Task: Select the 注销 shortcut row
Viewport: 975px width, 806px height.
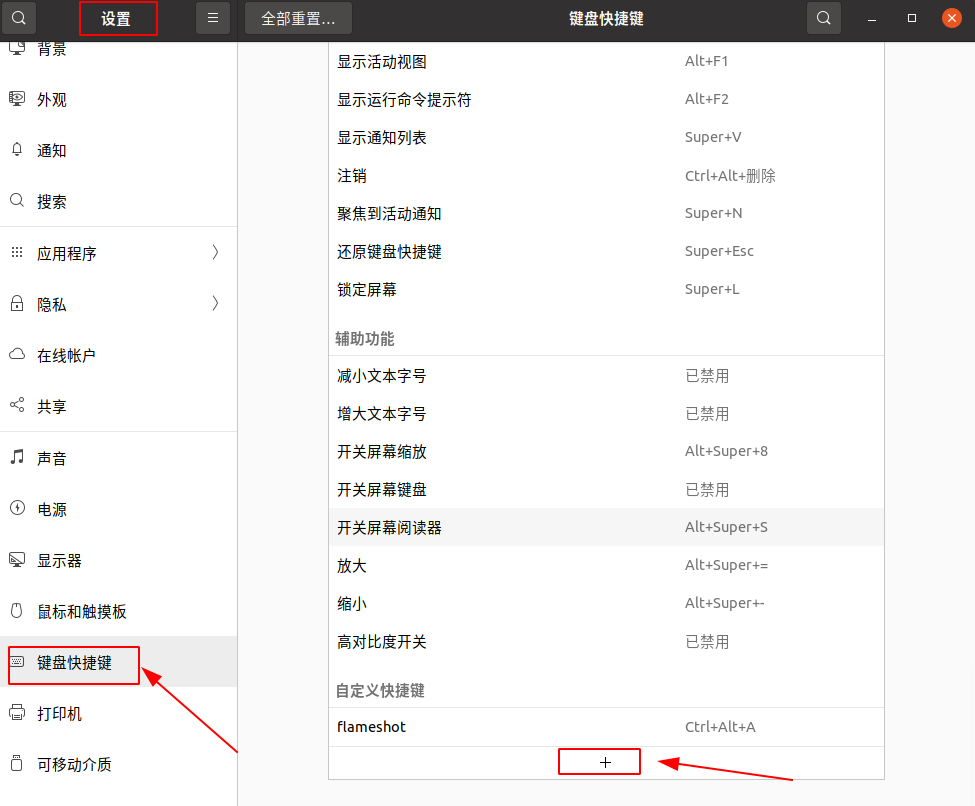Action: [606, 175]
